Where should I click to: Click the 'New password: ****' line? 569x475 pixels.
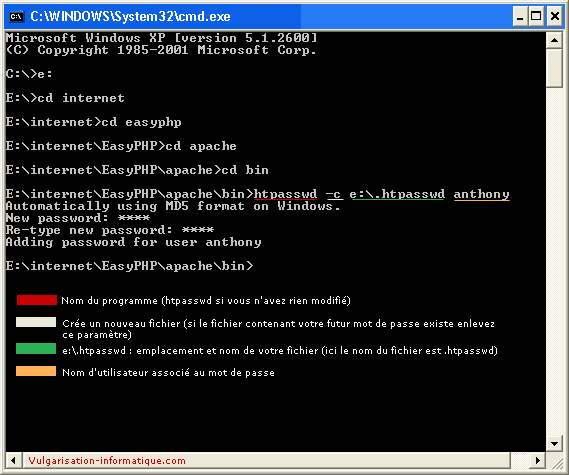78,218
